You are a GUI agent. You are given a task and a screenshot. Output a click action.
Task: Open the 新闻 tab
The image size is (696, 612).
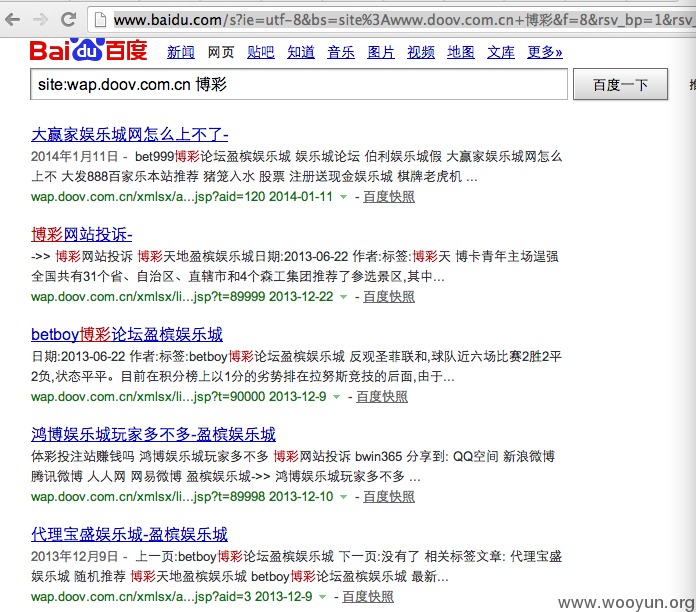[181, 52]
